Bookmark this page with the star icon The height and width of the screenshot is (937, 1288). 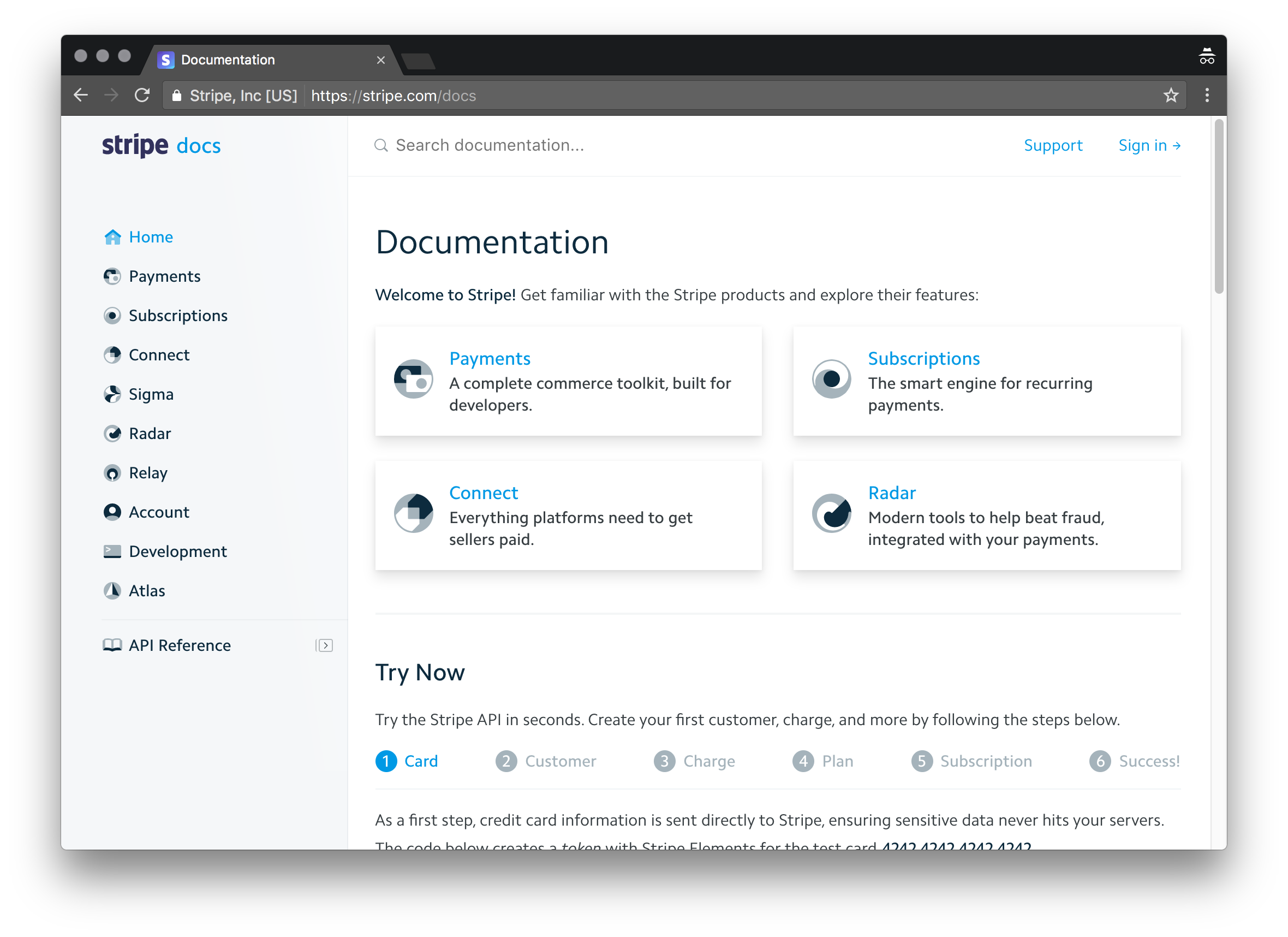coord(1171,96)
